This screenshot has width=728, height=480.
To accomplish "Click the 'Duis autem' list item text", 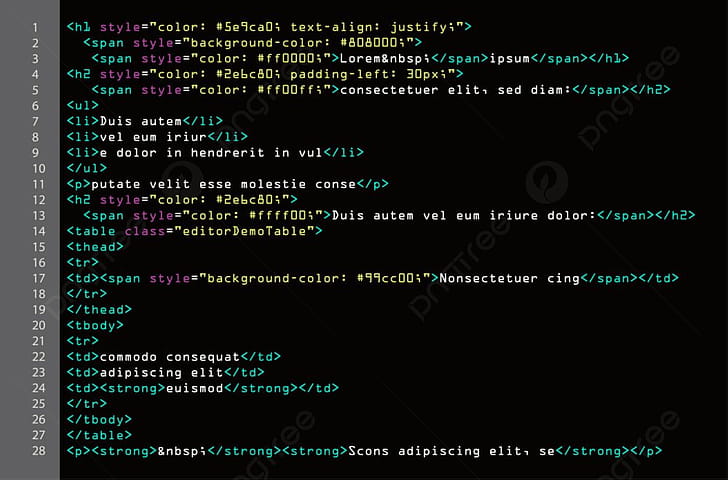I will [141, 121].
